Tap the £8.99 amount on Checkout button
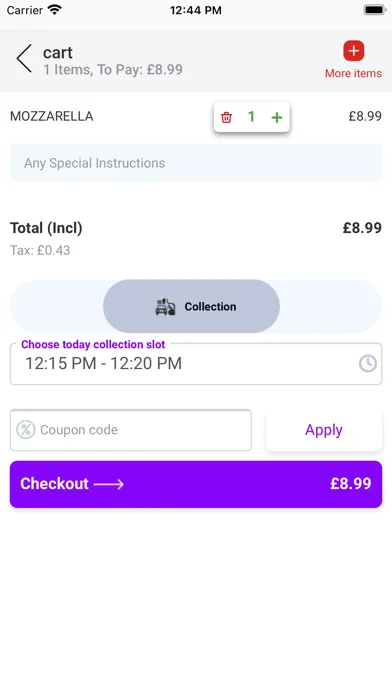The image size is (392, 696). (x=351, y=484)
